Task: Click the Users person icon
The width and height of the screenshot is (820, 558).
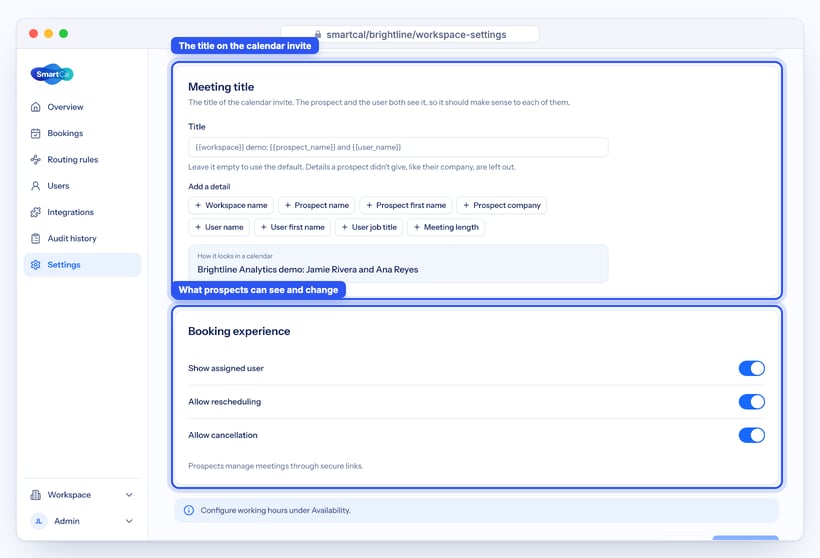Action: click(36, 186)
